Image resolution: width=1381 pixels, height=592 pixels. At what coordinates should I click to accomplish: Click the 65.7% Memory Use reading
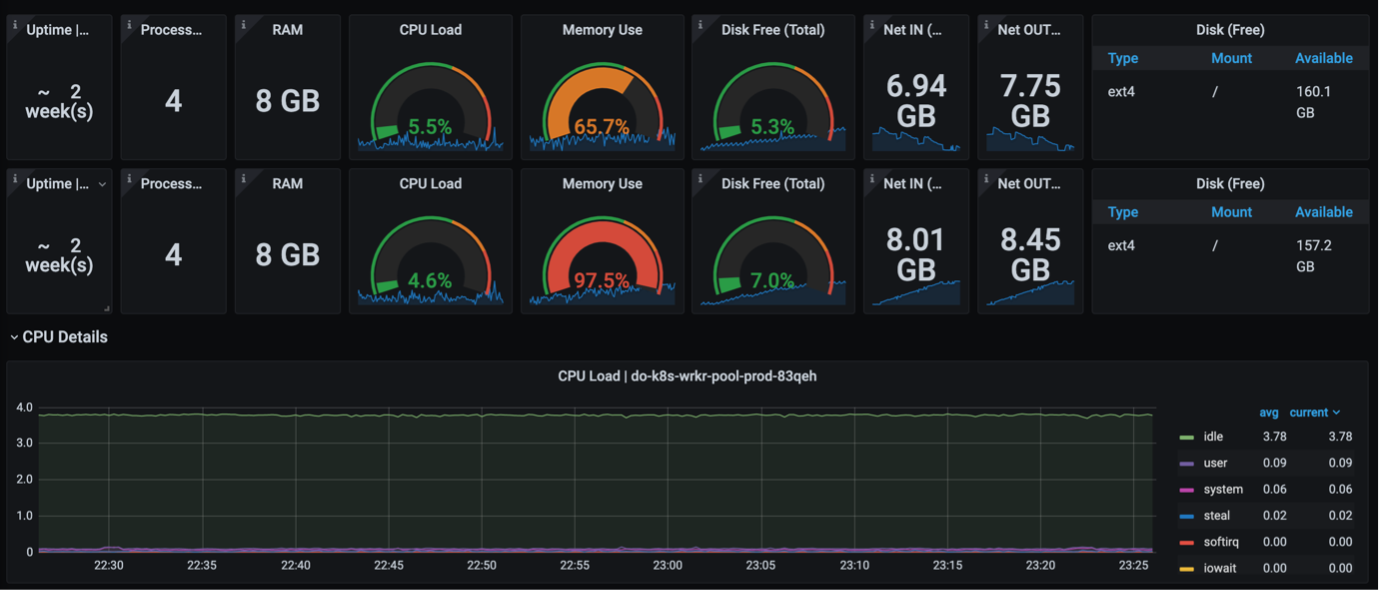tap(602, 127)
